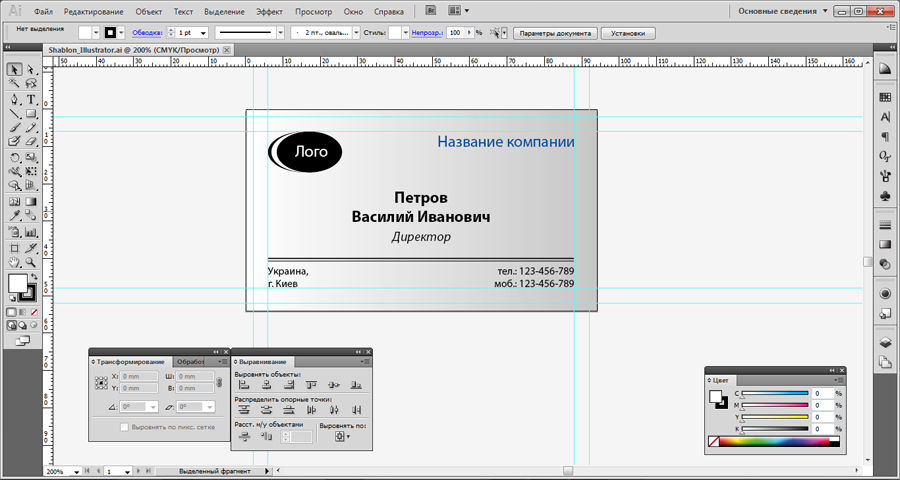Image resolution: width=900 pixels, height=480 pixels.
Task: Select the Column Graph tool
Action: (x=31, y=233)
